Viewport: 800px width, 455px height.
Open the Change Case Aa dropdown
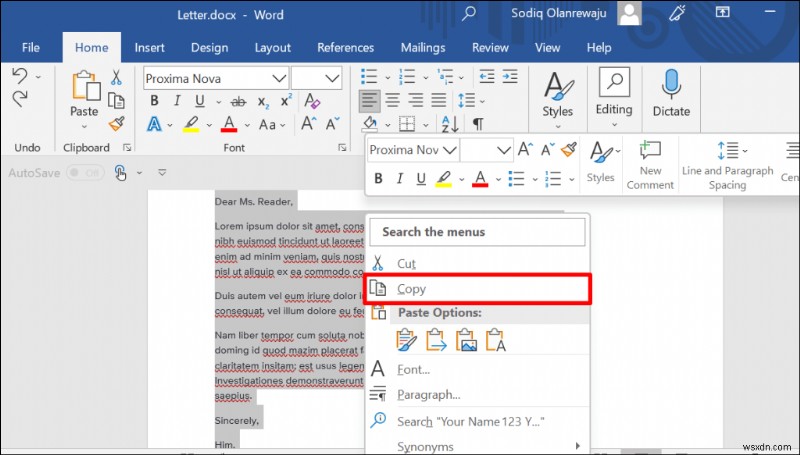(272, 124)
